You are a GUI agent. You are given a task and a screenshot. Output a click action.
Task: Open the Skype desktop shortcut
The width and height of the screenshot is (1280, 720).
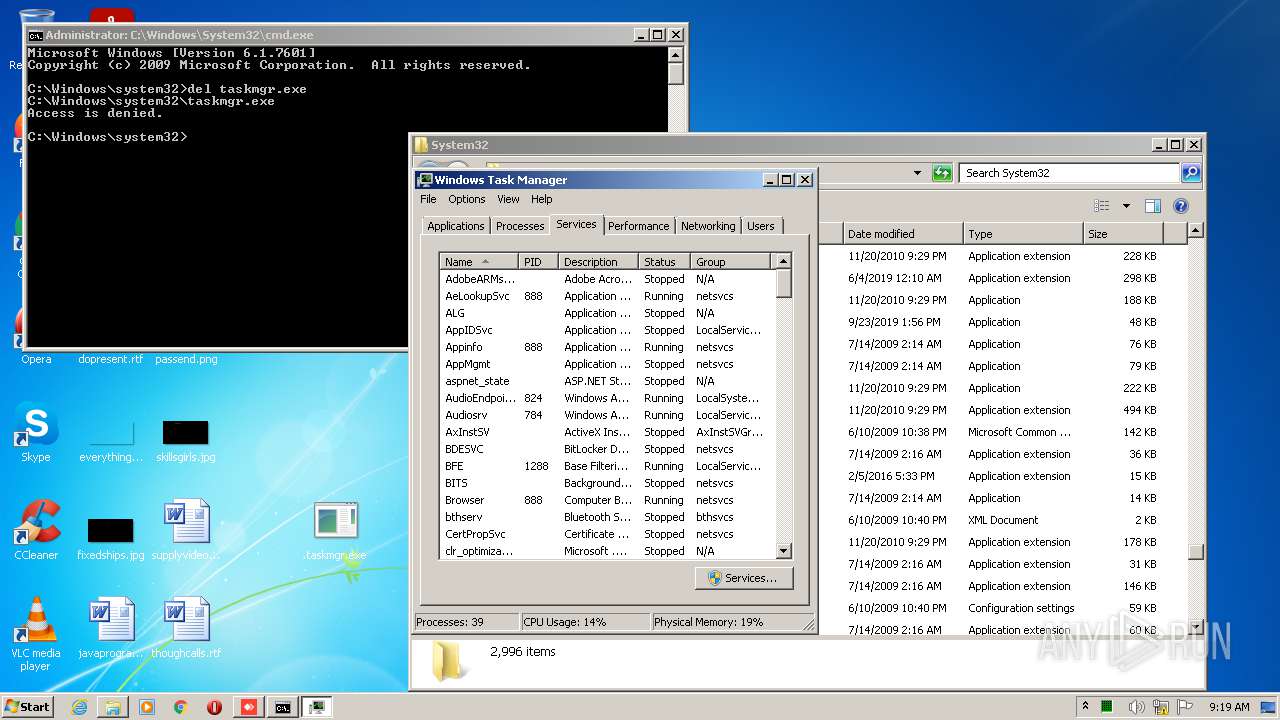(x=35, y=434)
